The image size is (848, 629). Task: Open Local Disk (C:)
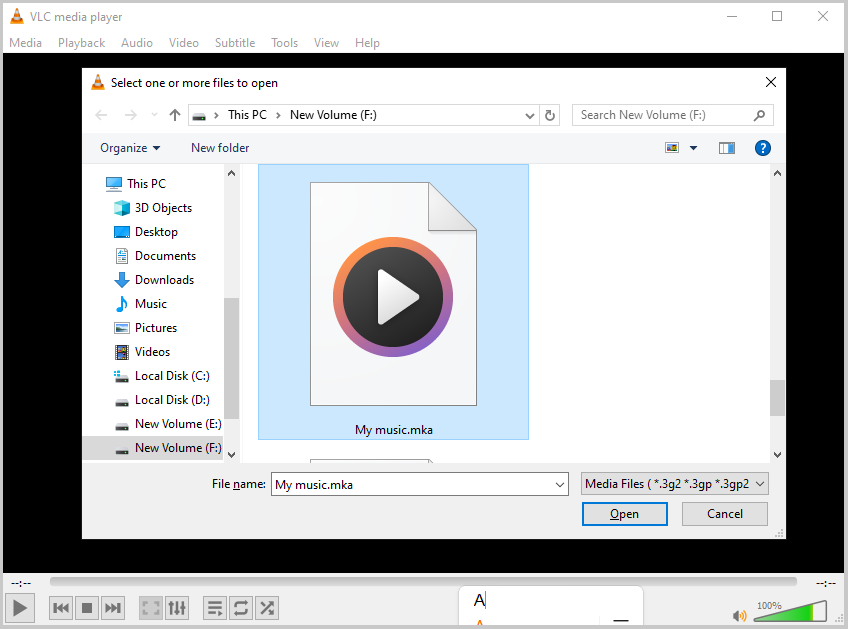click(x=162, y=376)
